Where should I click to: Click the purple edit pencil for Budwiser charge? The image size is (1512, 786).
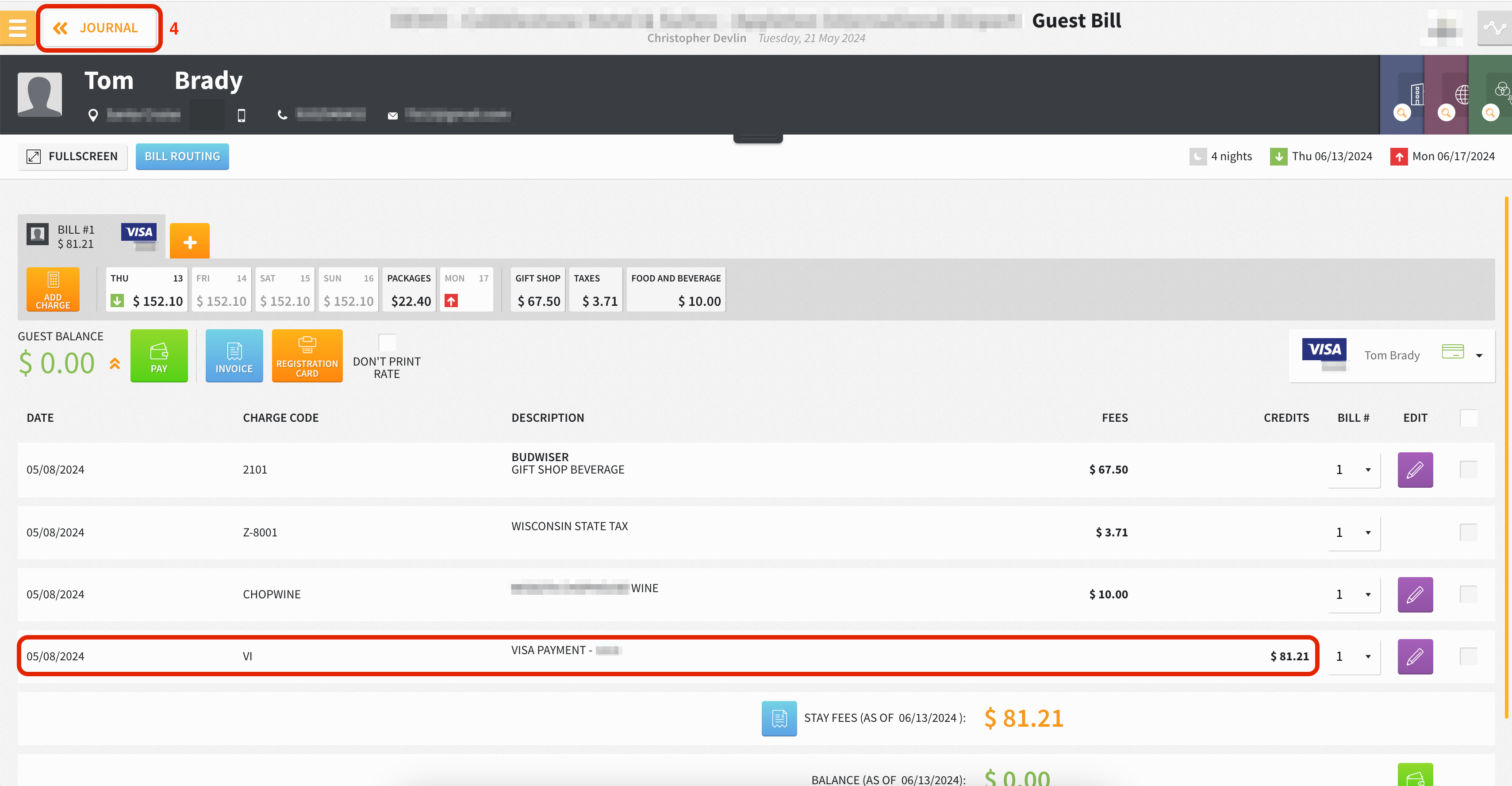click(x=1415, y=470)
